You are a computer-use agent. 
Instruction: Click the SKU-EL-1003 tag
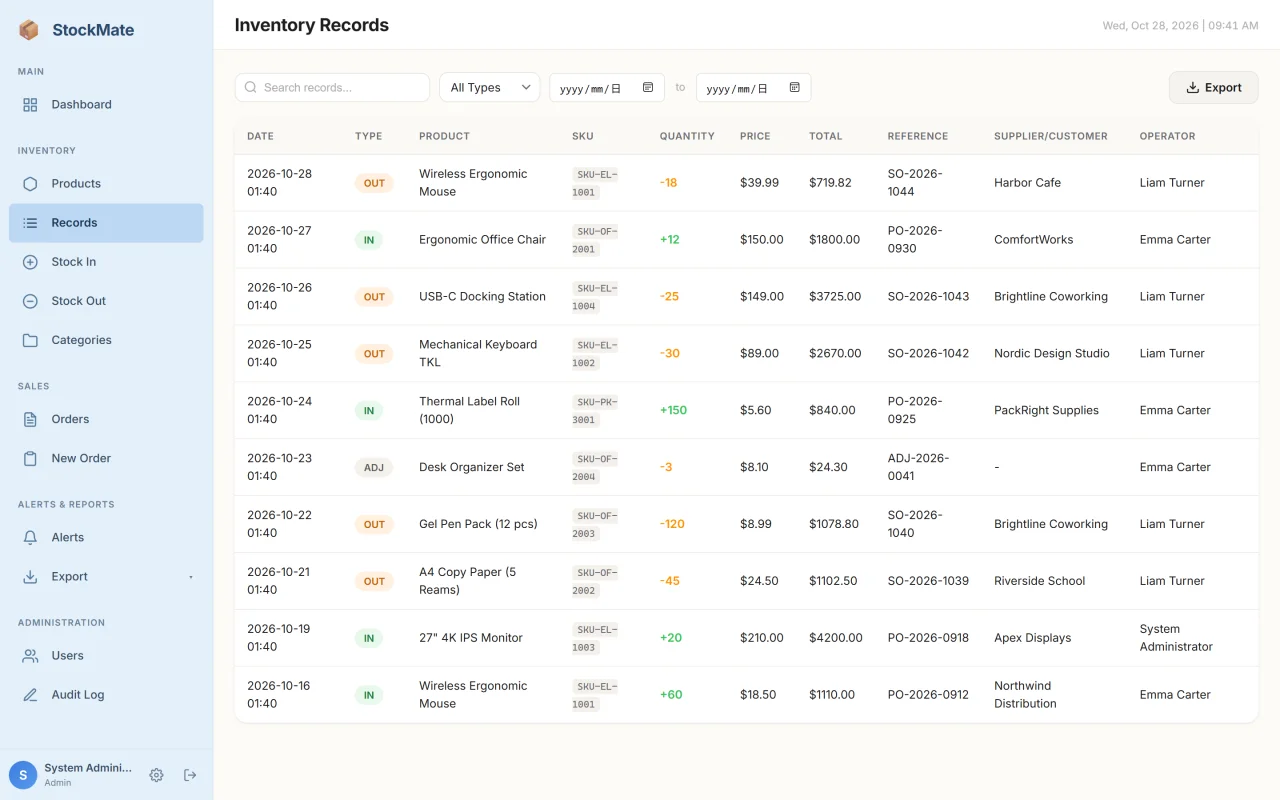click(595, 639)
